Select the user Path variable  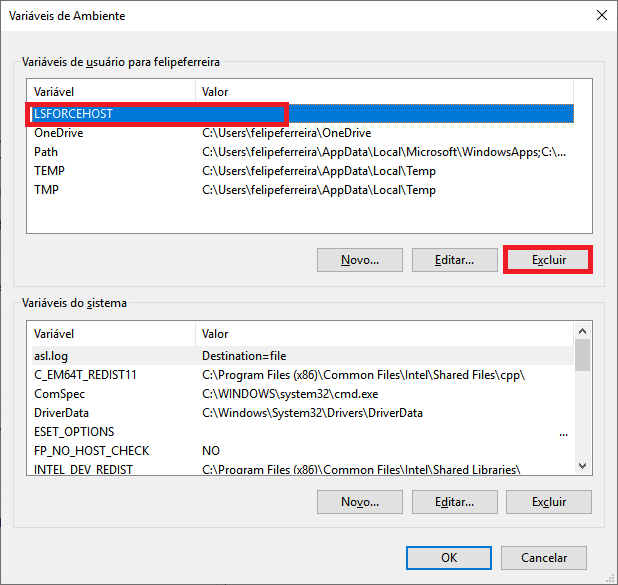tap(302, 152)
